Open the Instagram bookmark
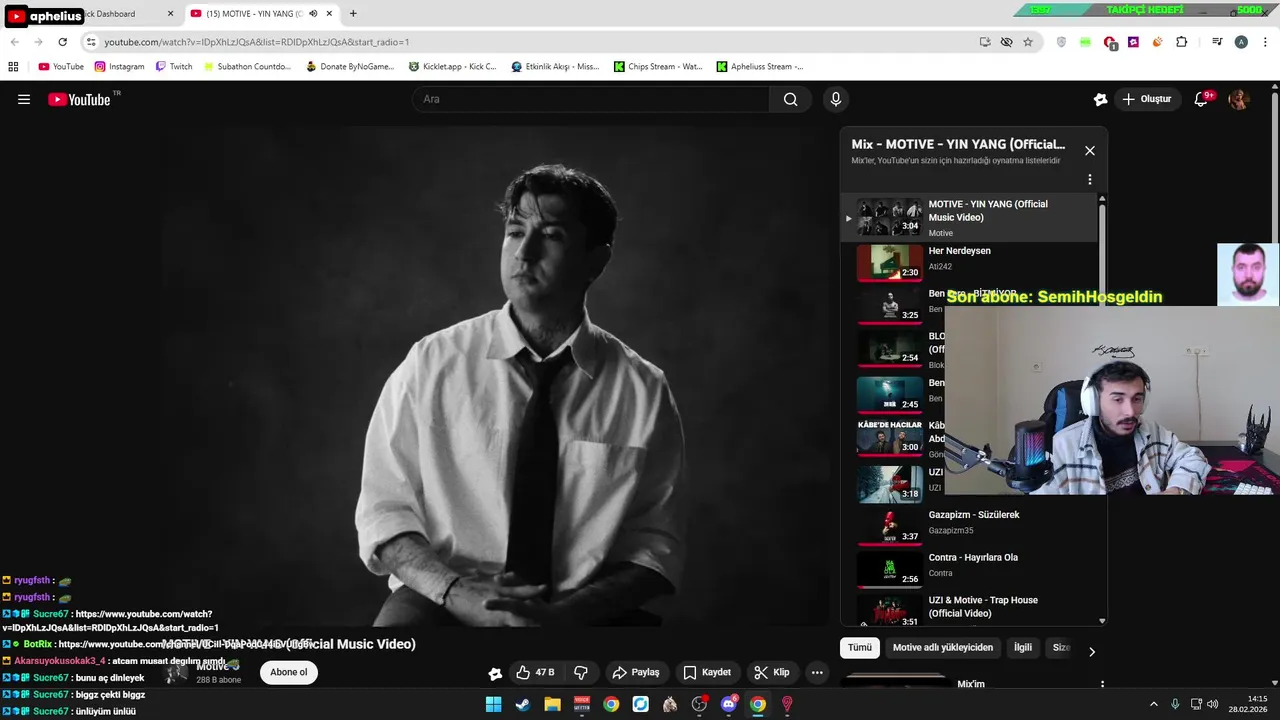1280x720 pixels. pyautogui.click(x=120, y=67)
